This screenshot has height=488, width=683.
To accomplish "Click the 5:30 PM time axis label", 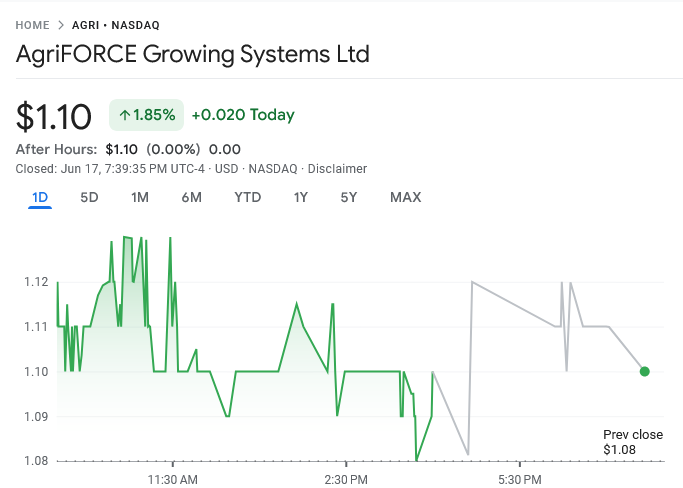I will point(519,478).
